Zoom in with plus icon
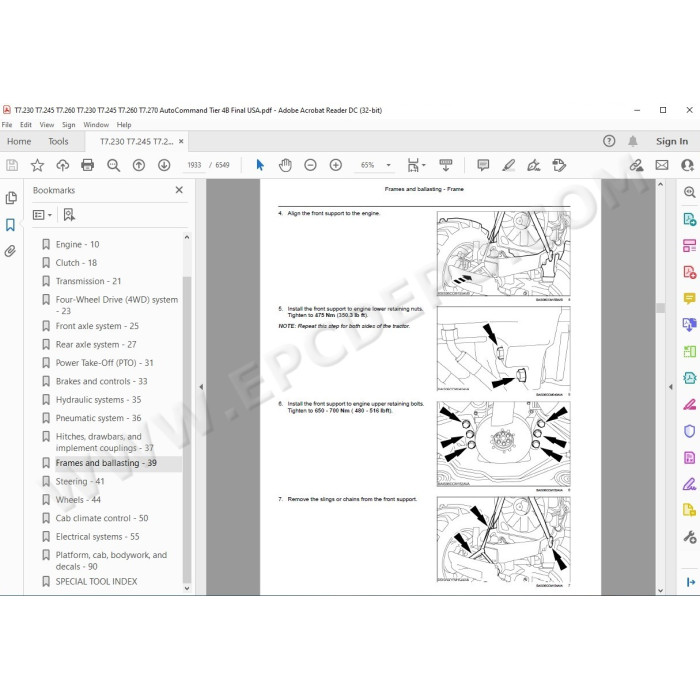This screenshot has width=700, height=700. pos(336,165)
